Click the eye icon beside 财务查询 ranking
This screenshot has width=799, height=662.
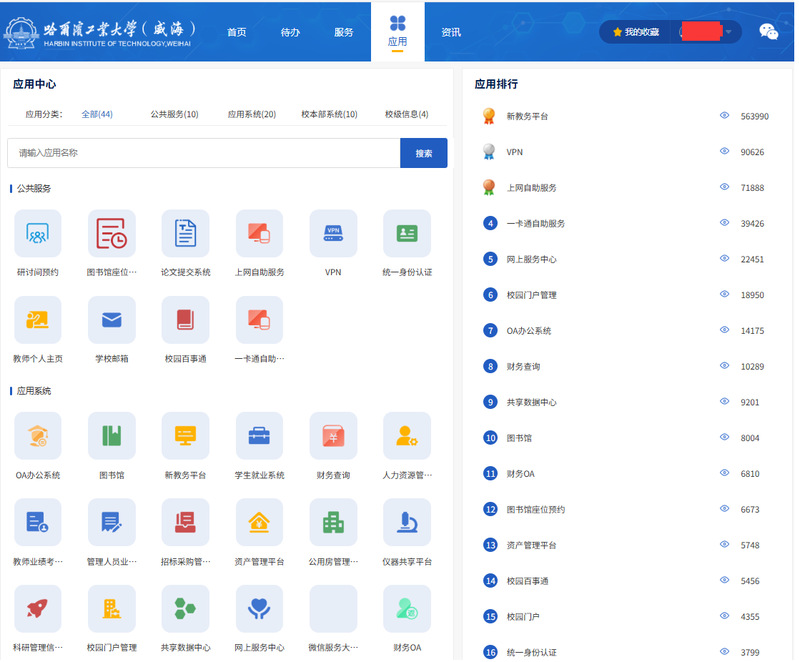click(x=724, y=367)
